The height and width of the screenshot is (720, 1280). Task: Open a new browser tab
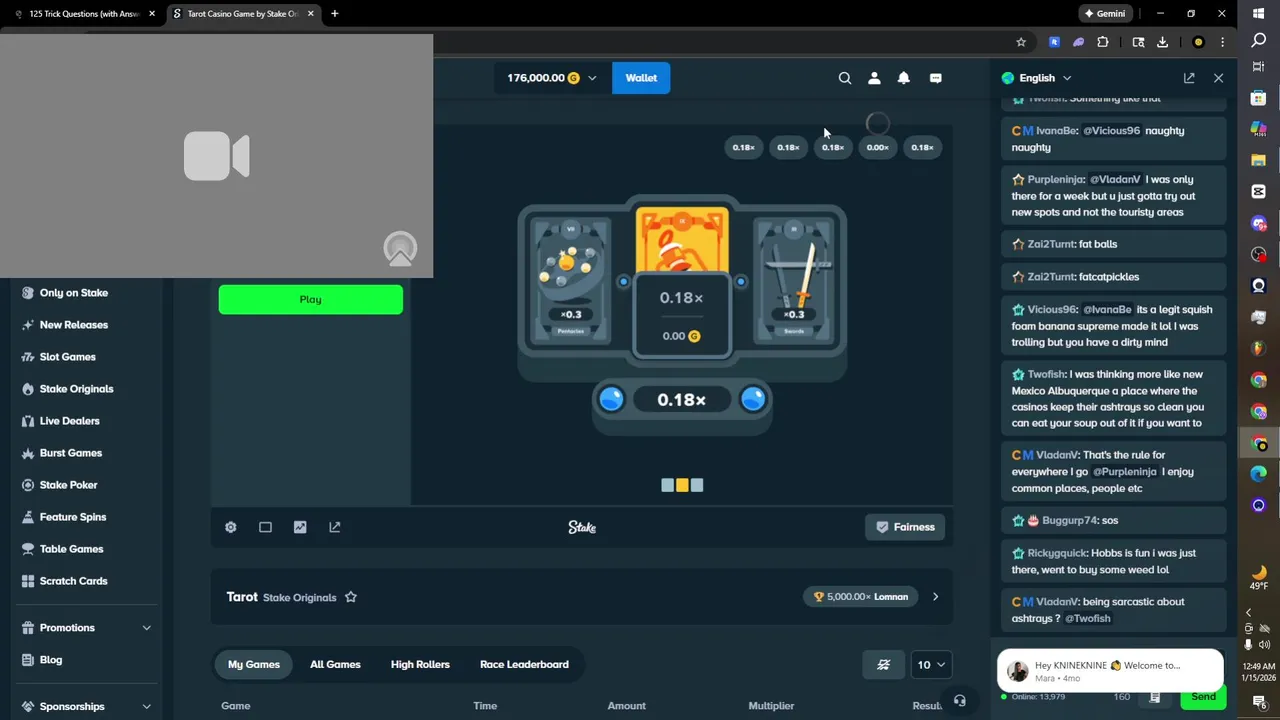tap(334, 14)
